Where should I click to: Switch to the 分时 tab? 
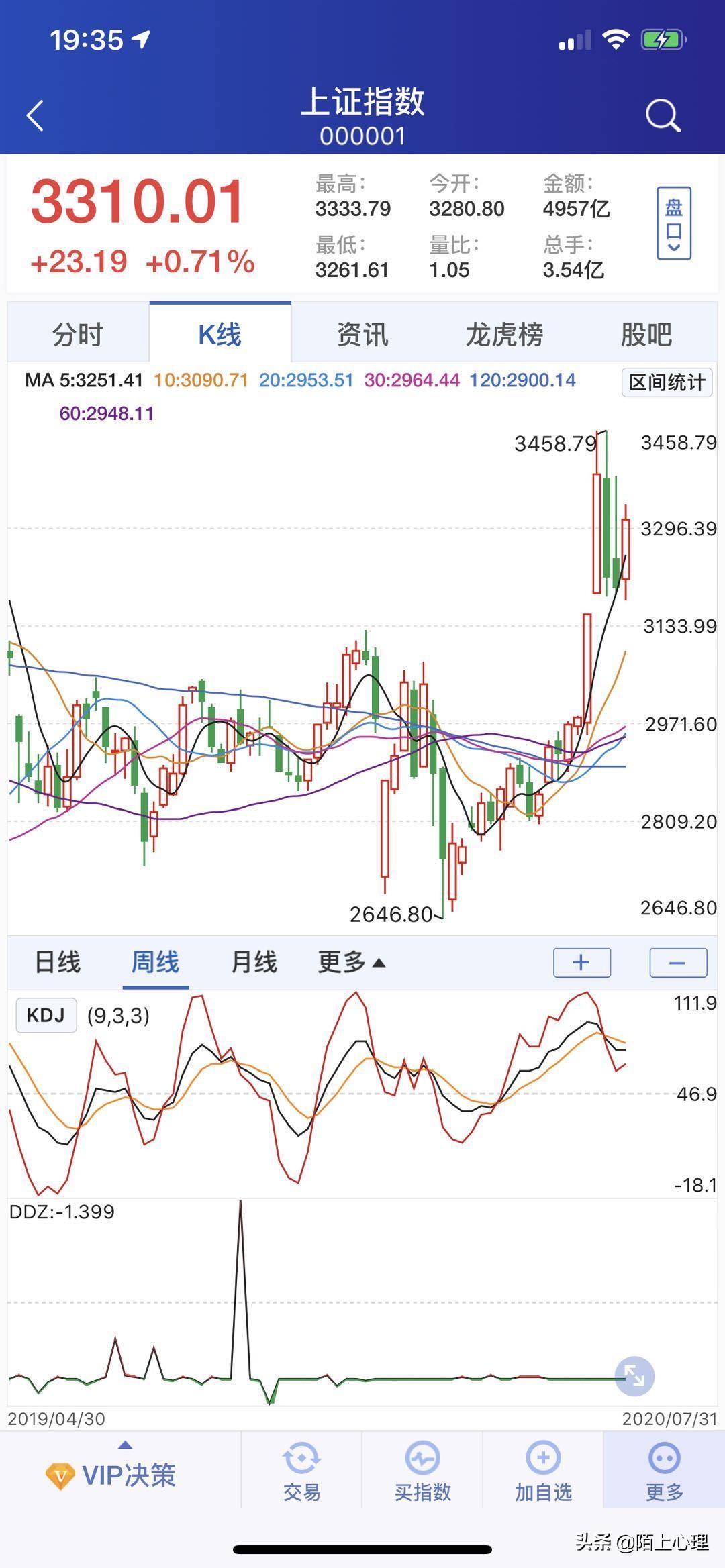point(78,333)
